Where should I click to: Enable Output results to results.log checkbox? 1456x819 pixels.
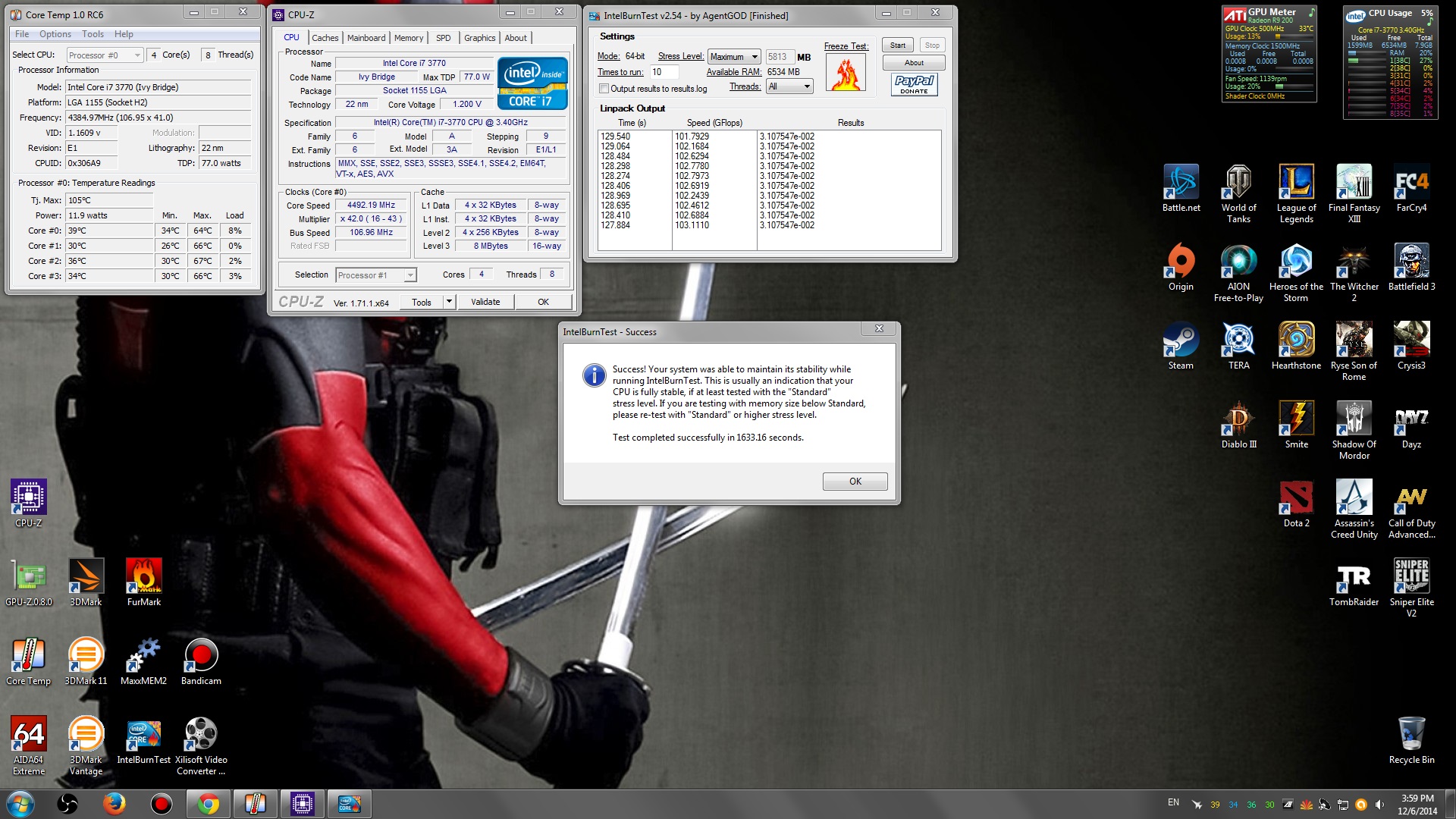click(604, 89)
